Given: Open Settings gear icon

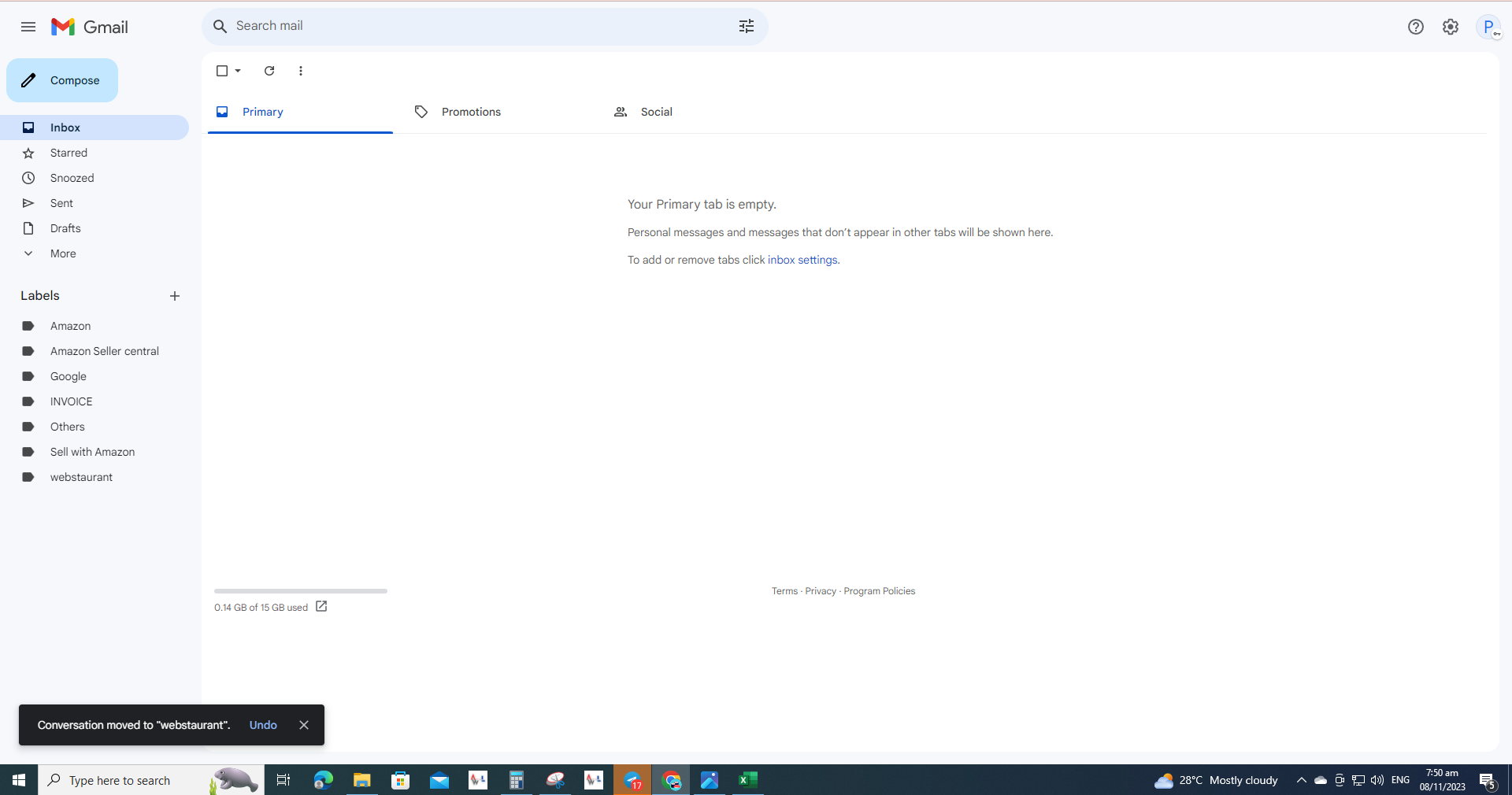Looking at the screenshot, I should [x=1451, y=27].
